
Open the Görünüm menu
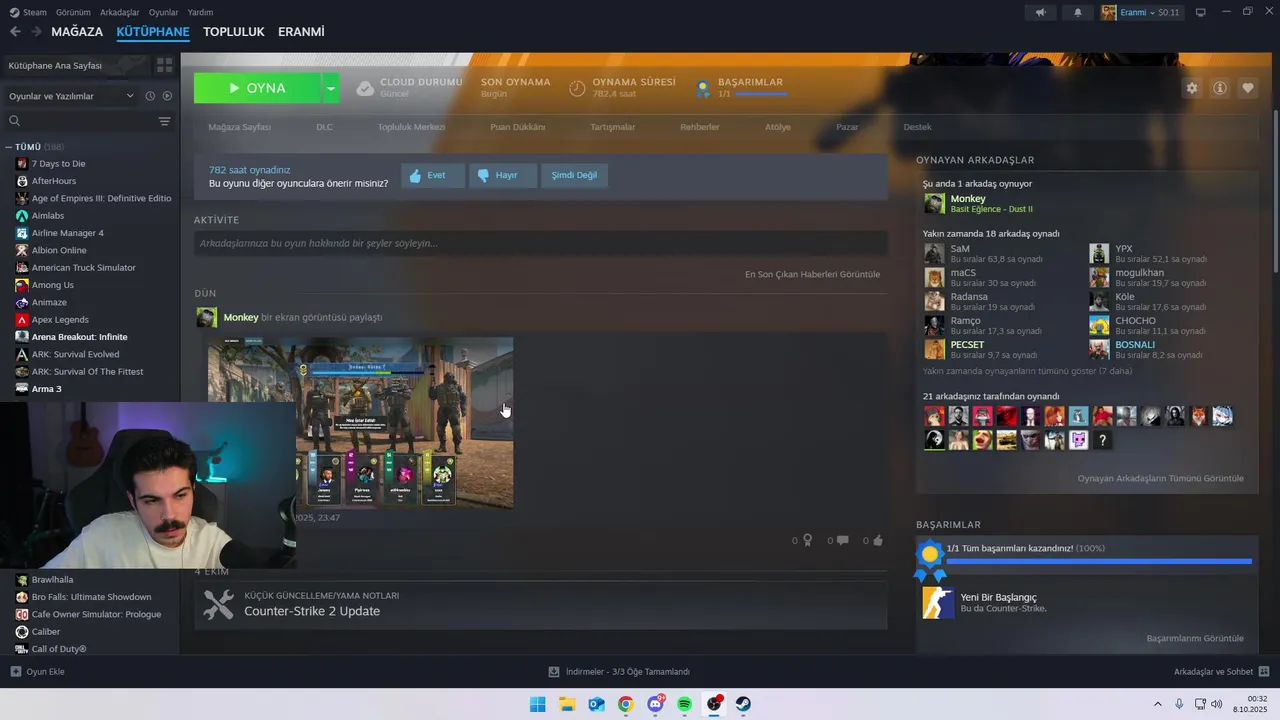point(73,12)
